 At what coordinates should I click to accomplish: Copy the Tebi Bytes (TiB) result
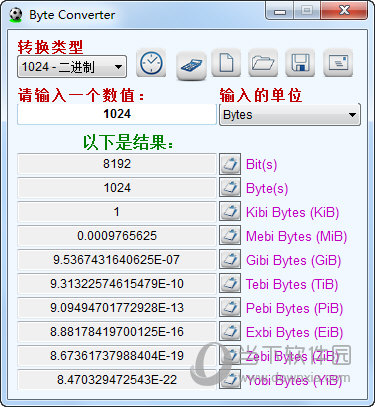point(230,284)
